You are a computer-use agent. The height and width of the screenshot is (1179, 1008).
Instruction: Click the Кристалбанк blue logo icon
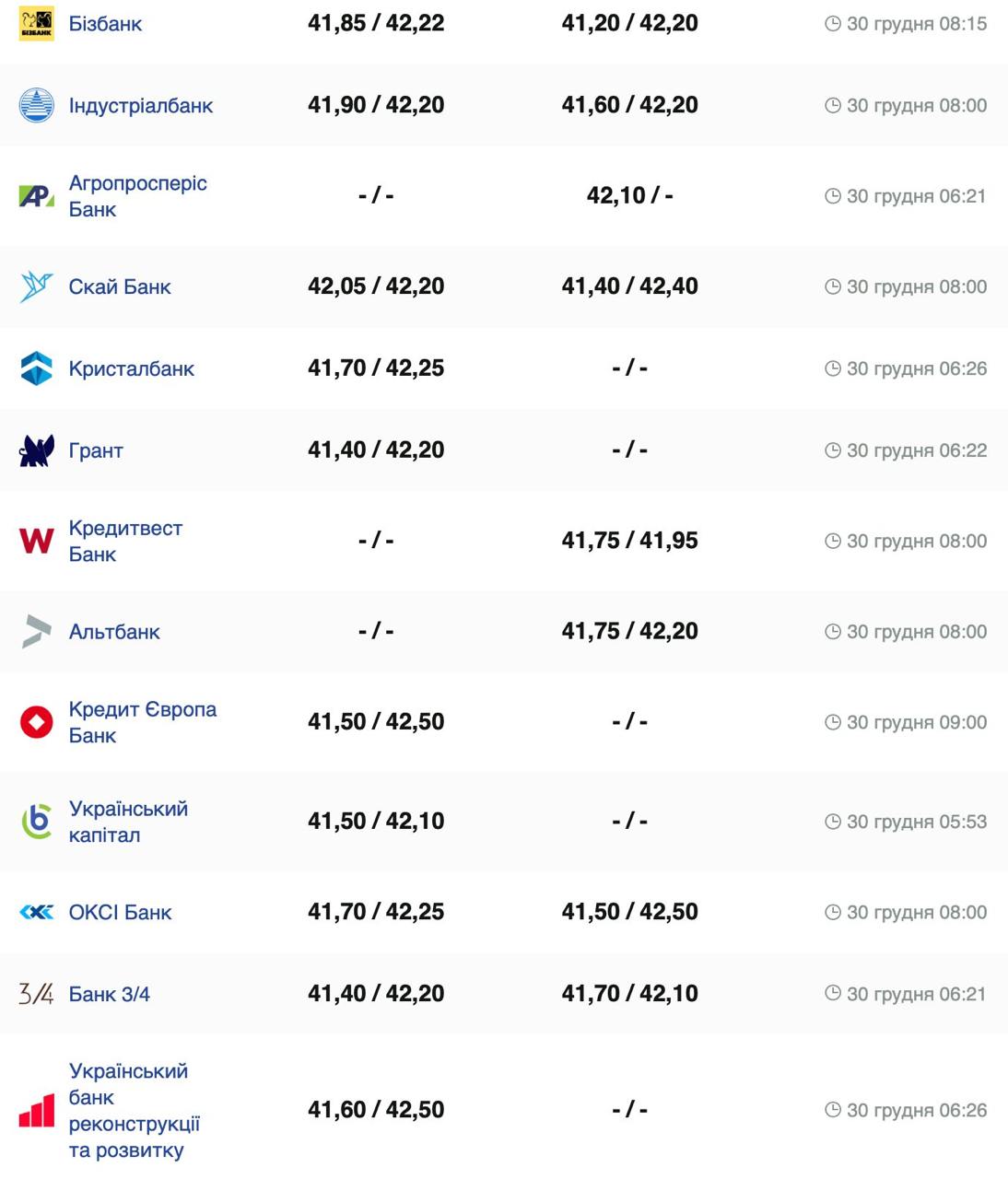pyautogui.click(x=37, y=368)
